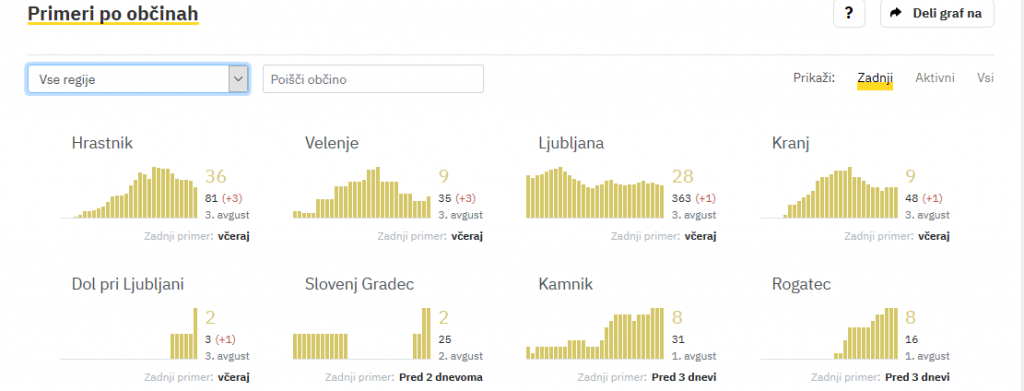Open the Hrastnik bar chart
Screen dimensions: 1024x391
tap(129, 193)
